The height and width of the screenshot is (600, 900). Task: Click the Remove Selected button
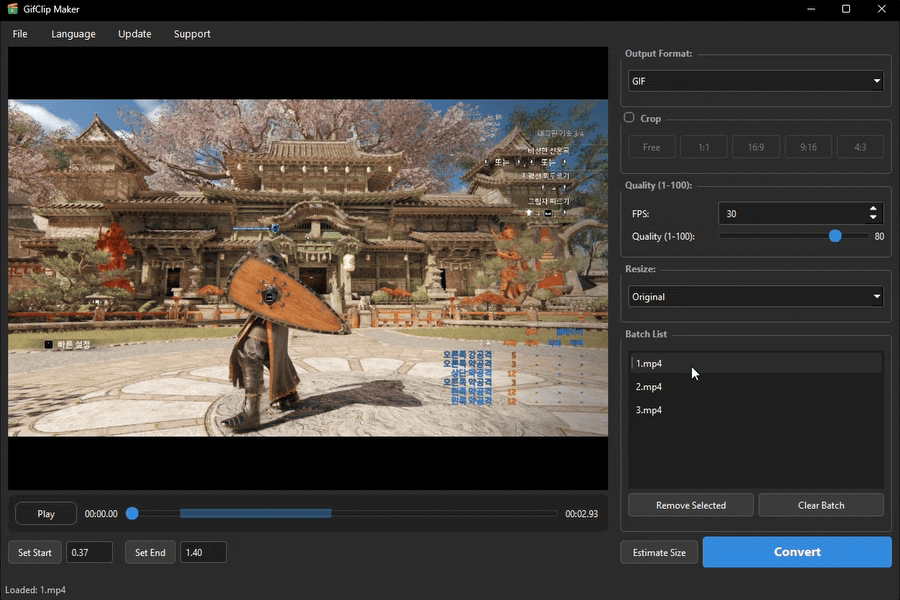(691, 505)
